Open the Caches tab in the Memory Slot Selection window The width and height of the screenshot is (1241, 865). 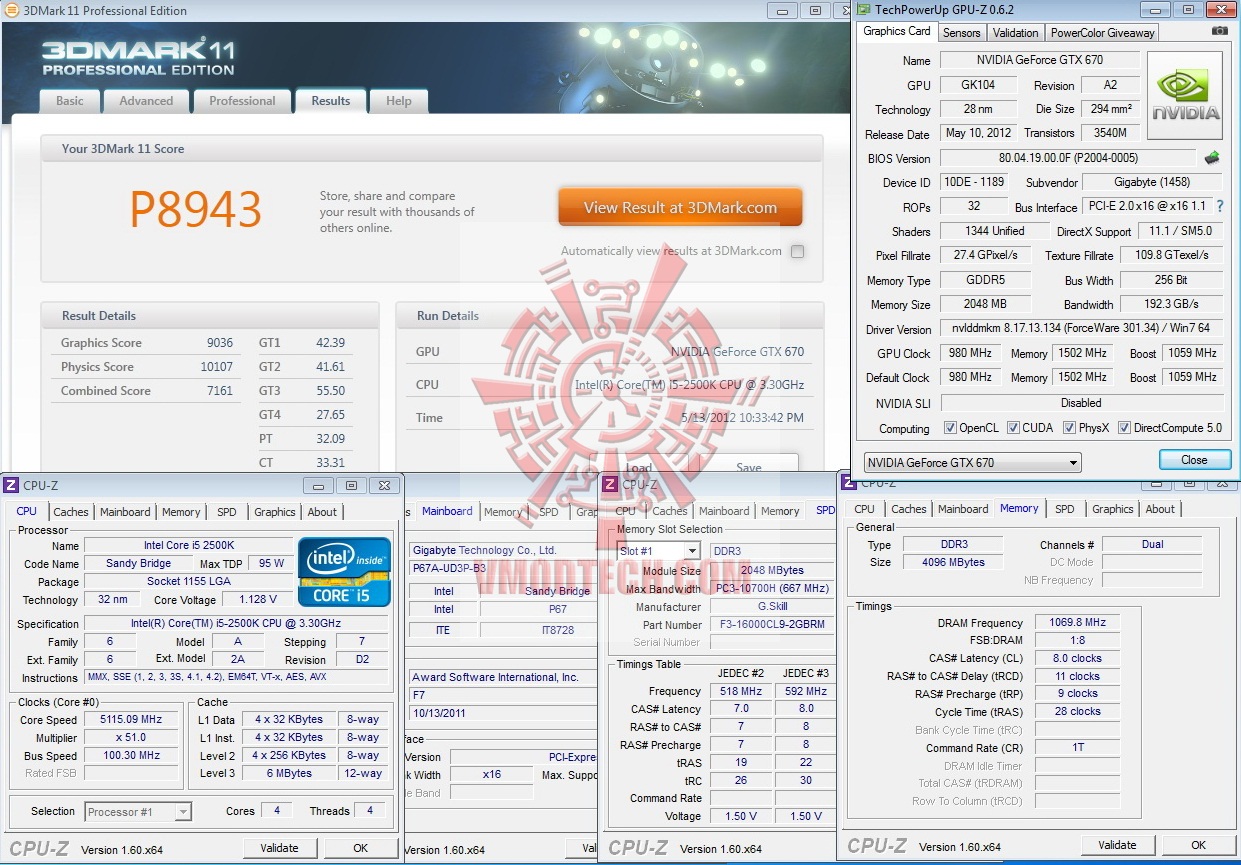click(x=670, y=511)
